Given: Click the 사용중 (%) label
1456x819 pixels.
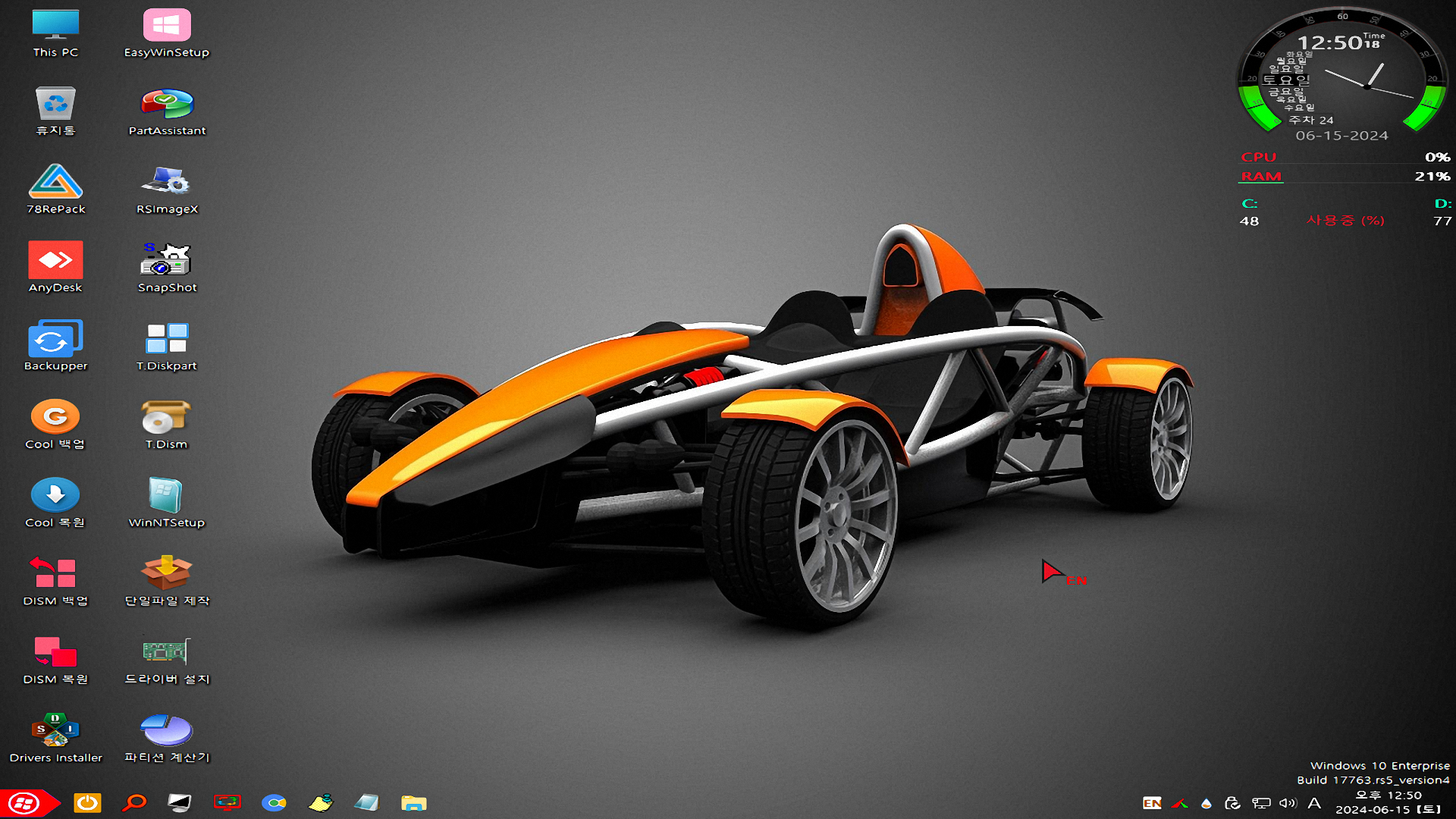Looking at the screenshot, I should [1345, 221].
